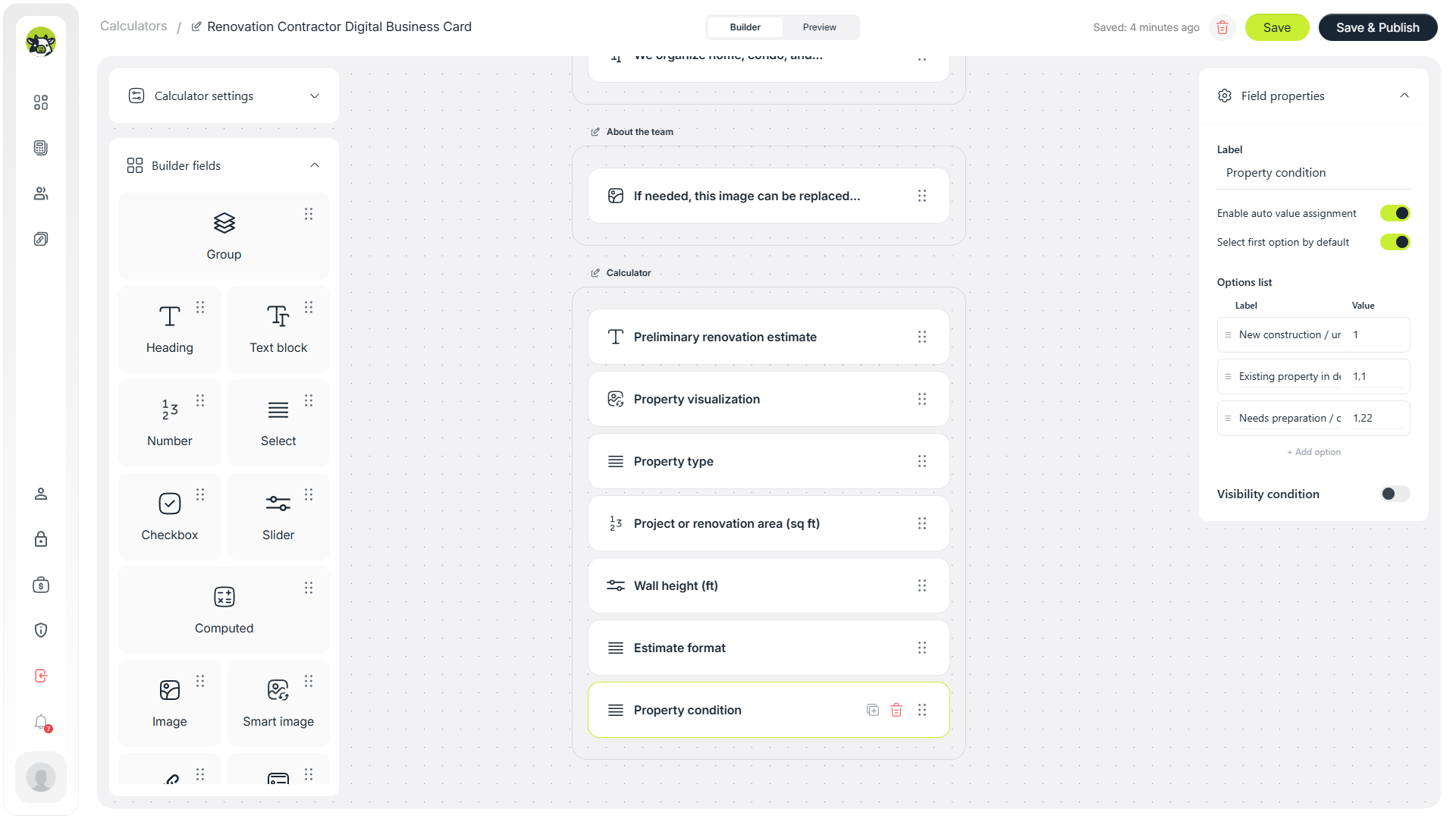Select the Wall height (ft) field
Screen dimensions: 1456x819
[x=769, y=585]
